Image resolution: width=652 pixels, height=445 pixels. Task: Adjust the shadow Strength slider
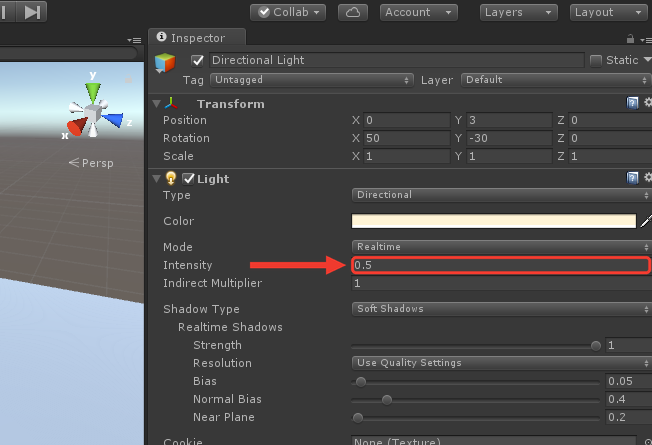coord(596,346)
